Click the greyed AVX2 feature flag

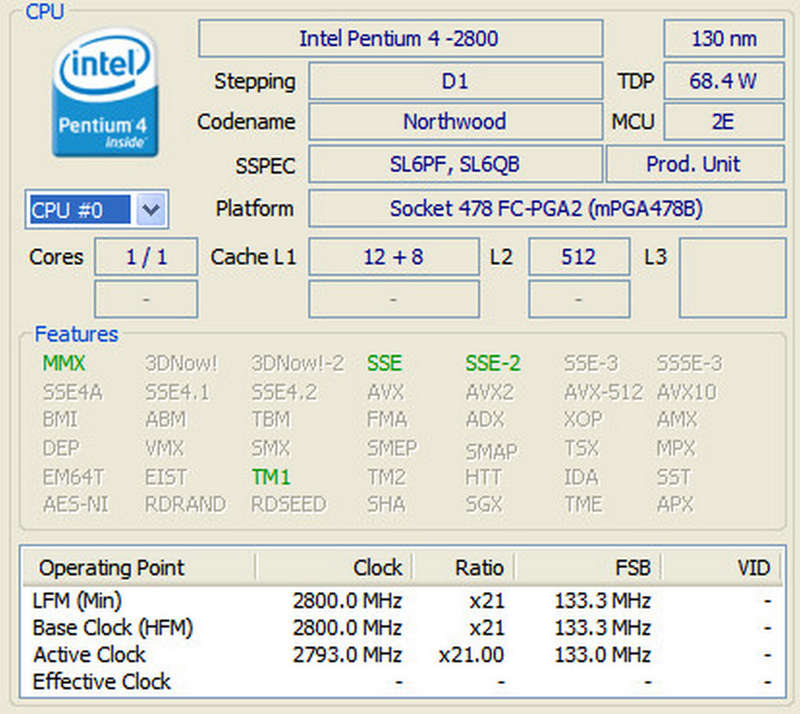point(490,392)
